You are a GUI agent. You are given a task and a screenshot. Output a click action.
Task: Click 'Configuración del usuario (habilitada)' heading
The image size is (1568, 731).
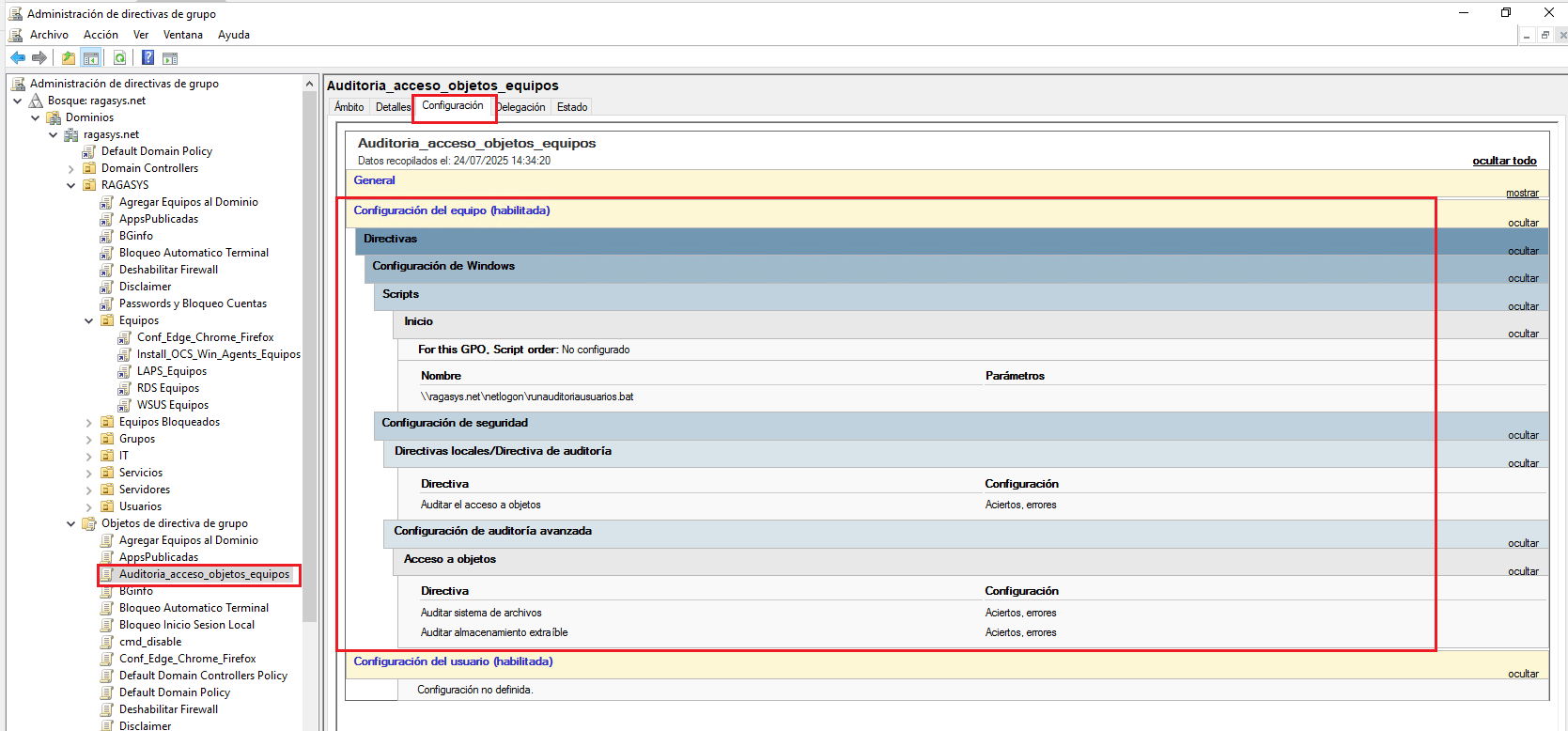pyautogui.click(x=453, y=661)
